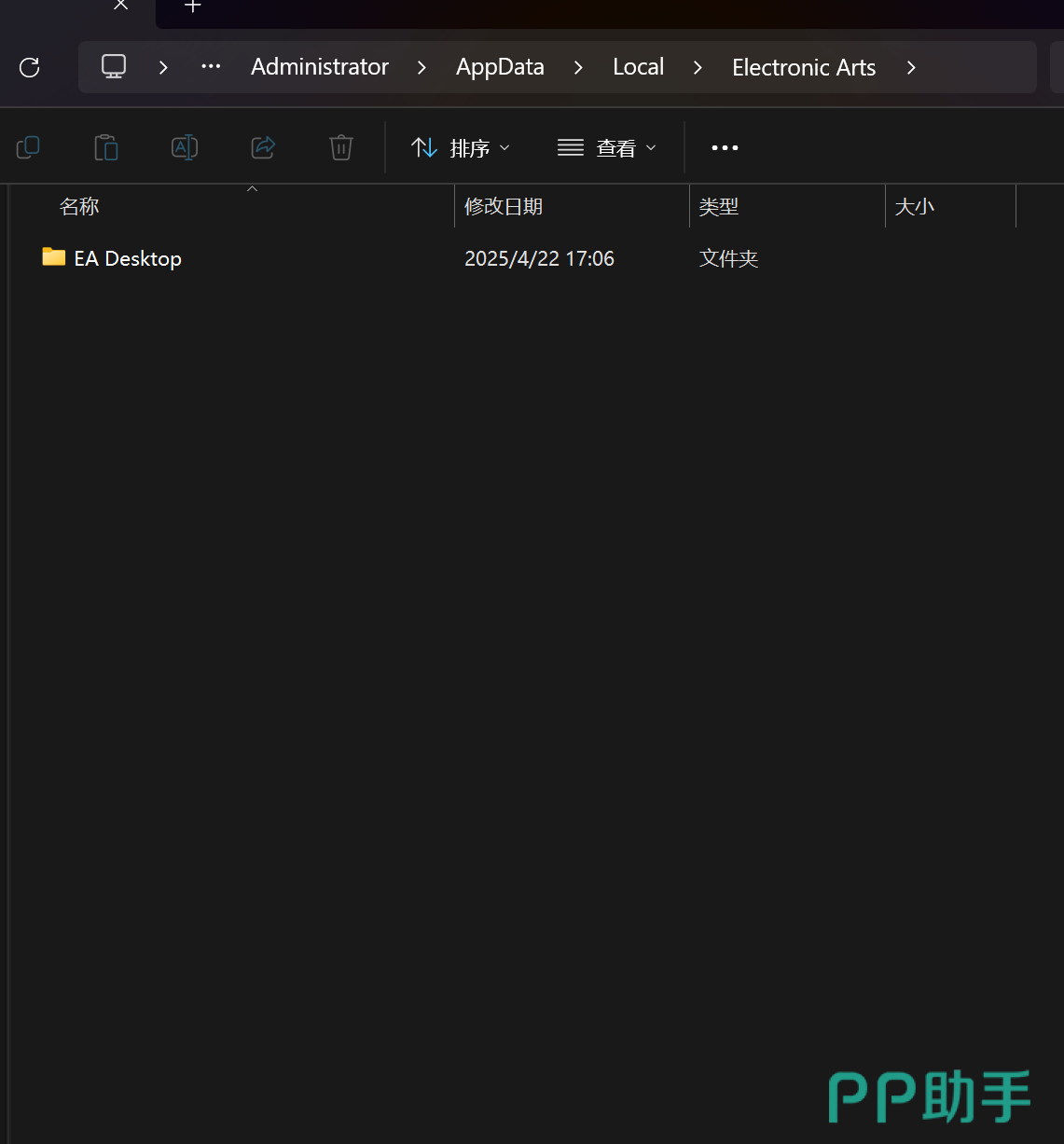
Task: Open the 排序 sort dropdown
Action: tap(461, 147)
